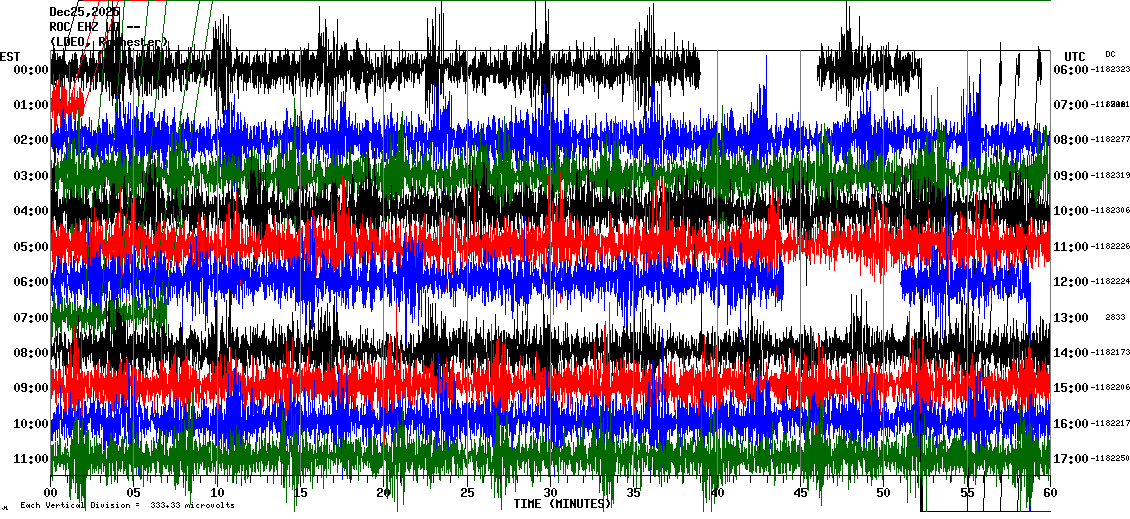Image resolution: width=1130 pixels, height=519 pixels.
Task: Click the DC value 2833
Action: (1115, 317)
